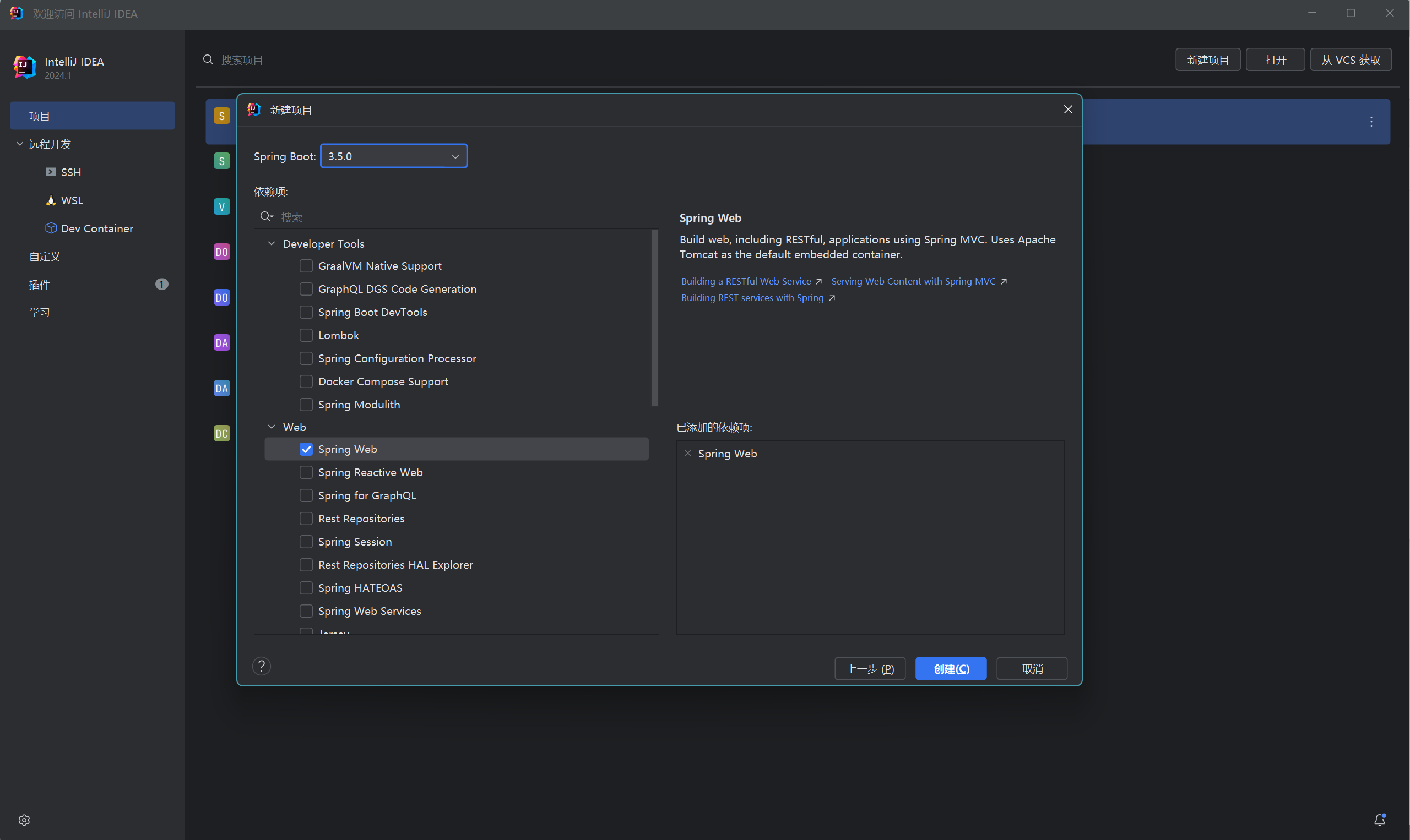Click the WSL penguin icon
This screenshot has width=1410, height=840.
point(51,200)
